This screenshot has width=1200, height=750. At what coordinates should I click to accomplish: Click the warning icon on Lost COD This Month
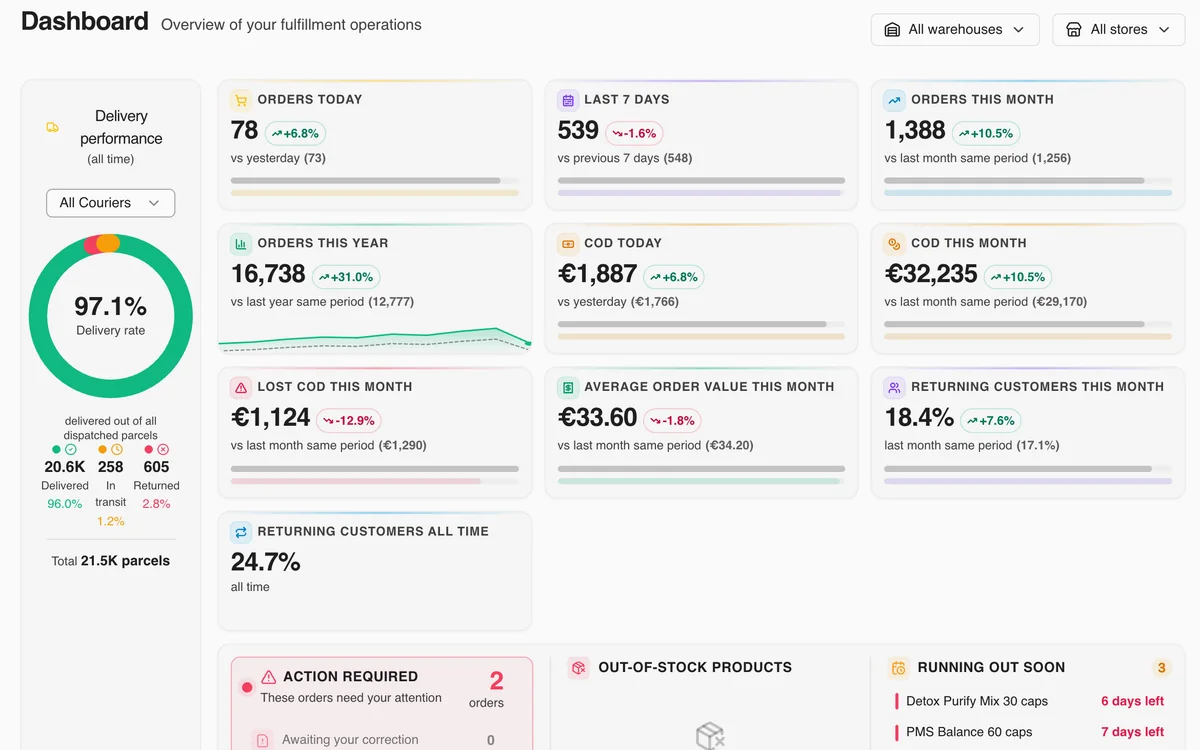[240, 387]
